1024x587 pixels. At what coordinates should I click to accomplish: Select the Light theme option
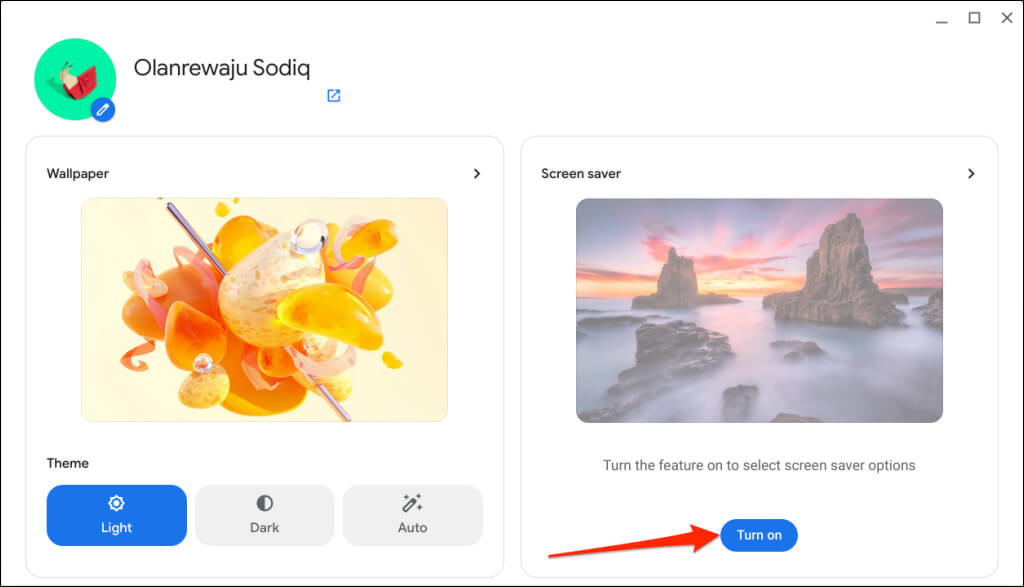[x=116, y=515]
